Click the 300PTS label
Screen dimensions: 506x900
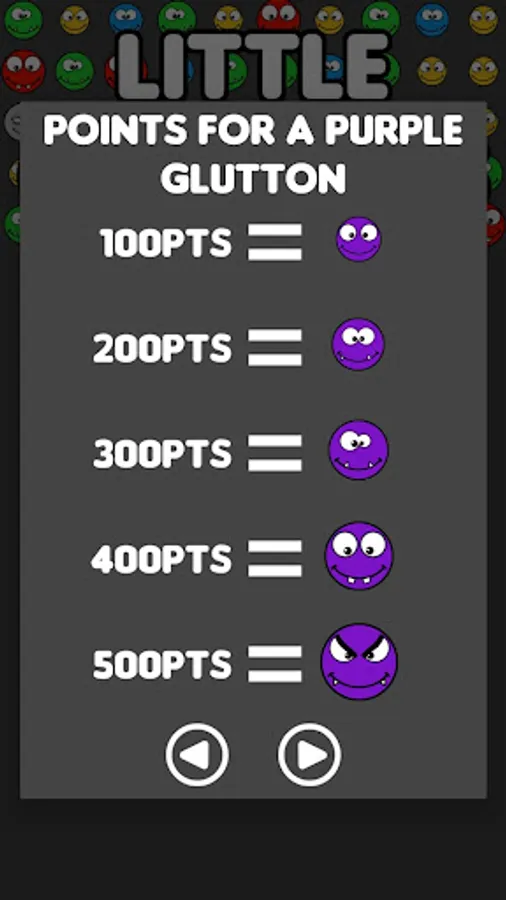click(162, 454)
